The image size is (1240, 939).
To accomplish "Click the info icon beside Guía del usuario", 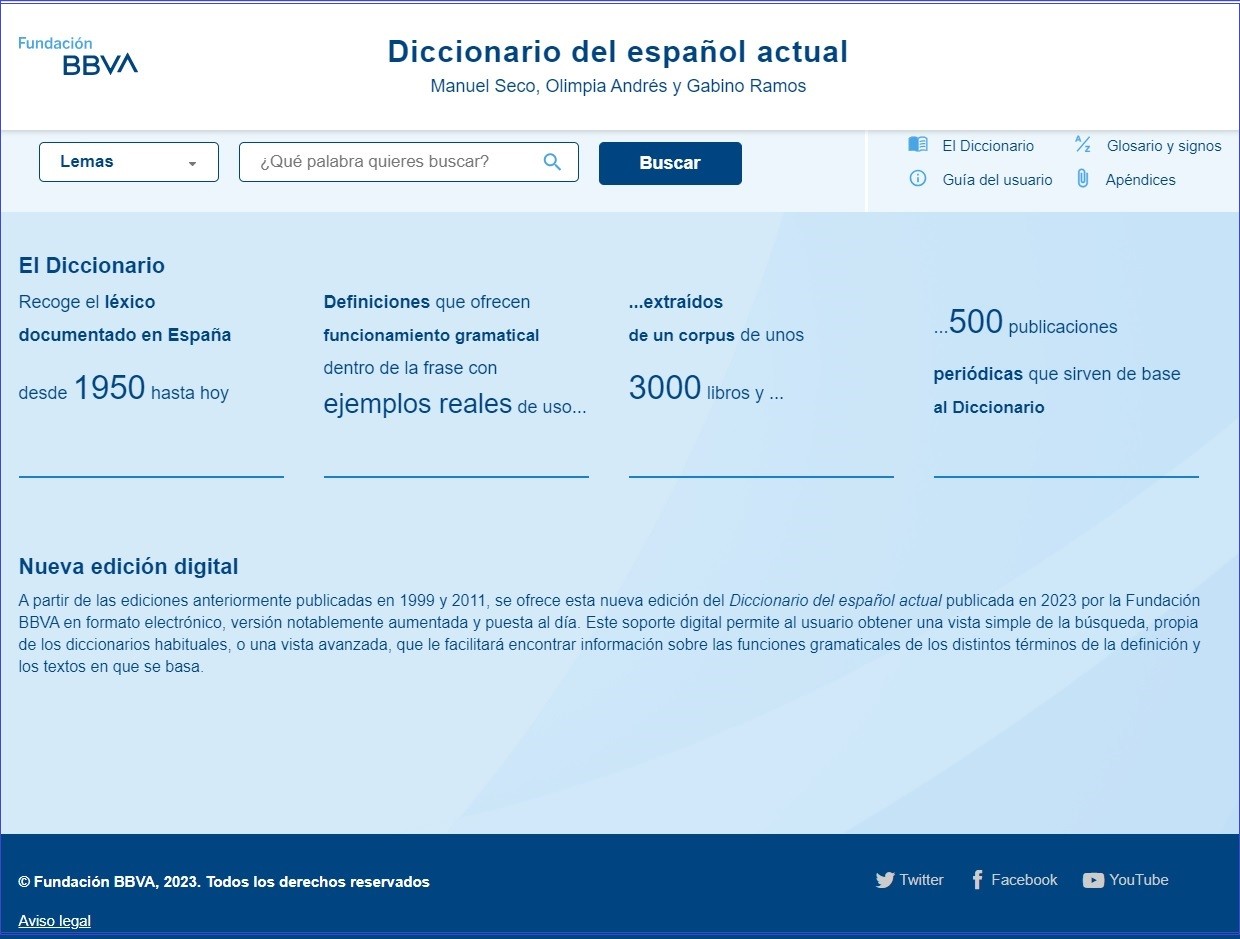I will [x=917, y=179].
